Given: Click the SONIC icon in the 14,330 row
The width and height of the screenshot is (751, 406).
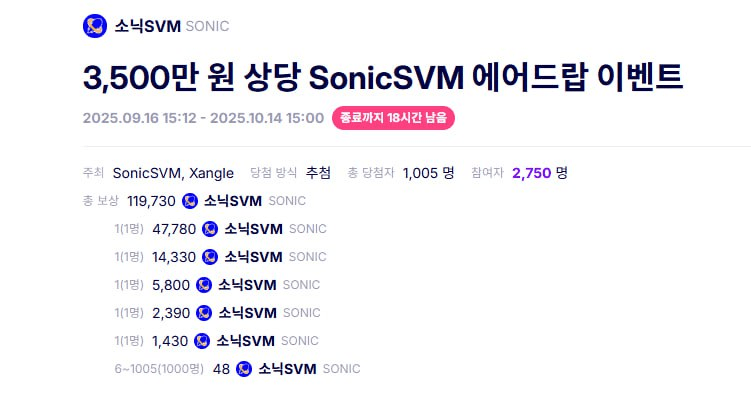Looking at the screenshot, I should click(210, 257).
